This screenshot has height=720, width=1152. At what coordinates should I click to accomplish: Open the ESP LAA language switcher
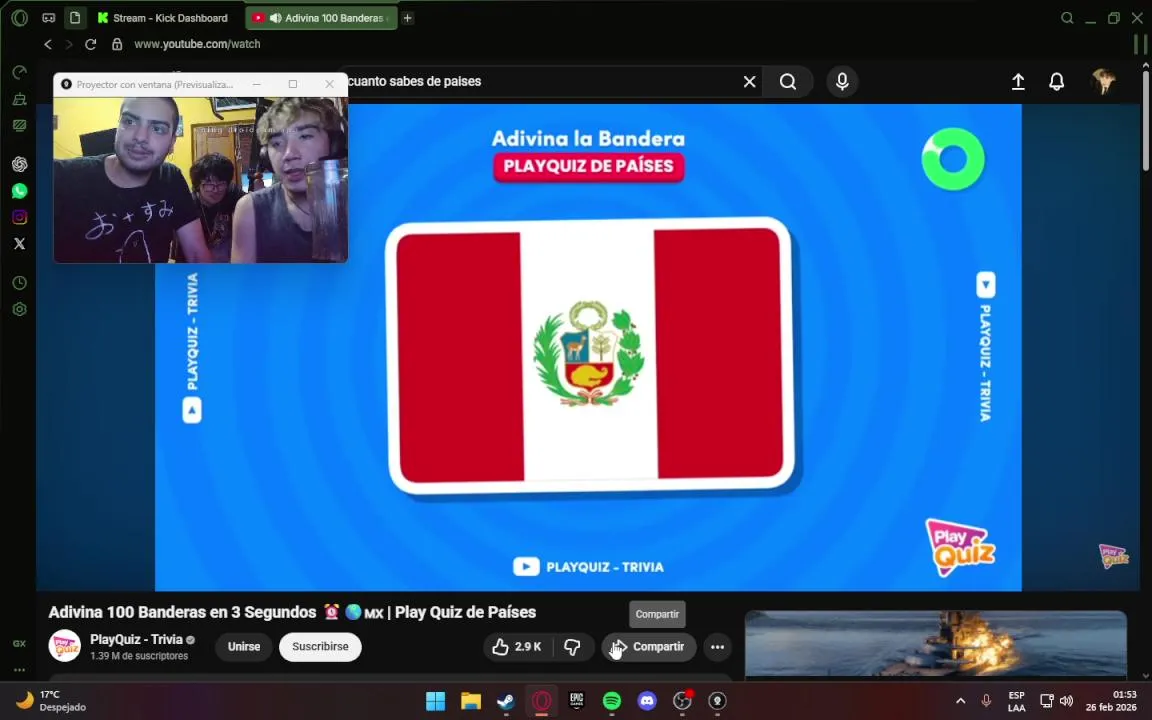1017,701
